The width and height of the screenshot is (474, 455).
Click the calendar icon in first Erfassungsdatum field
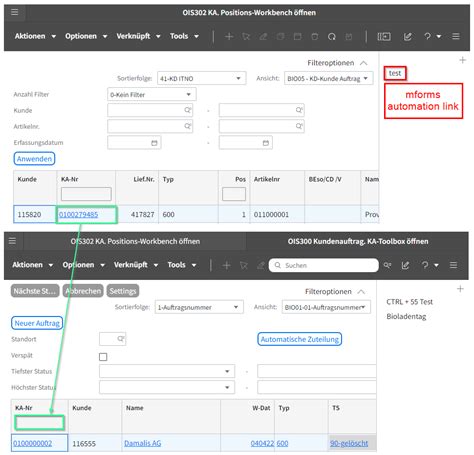(154, 143)
